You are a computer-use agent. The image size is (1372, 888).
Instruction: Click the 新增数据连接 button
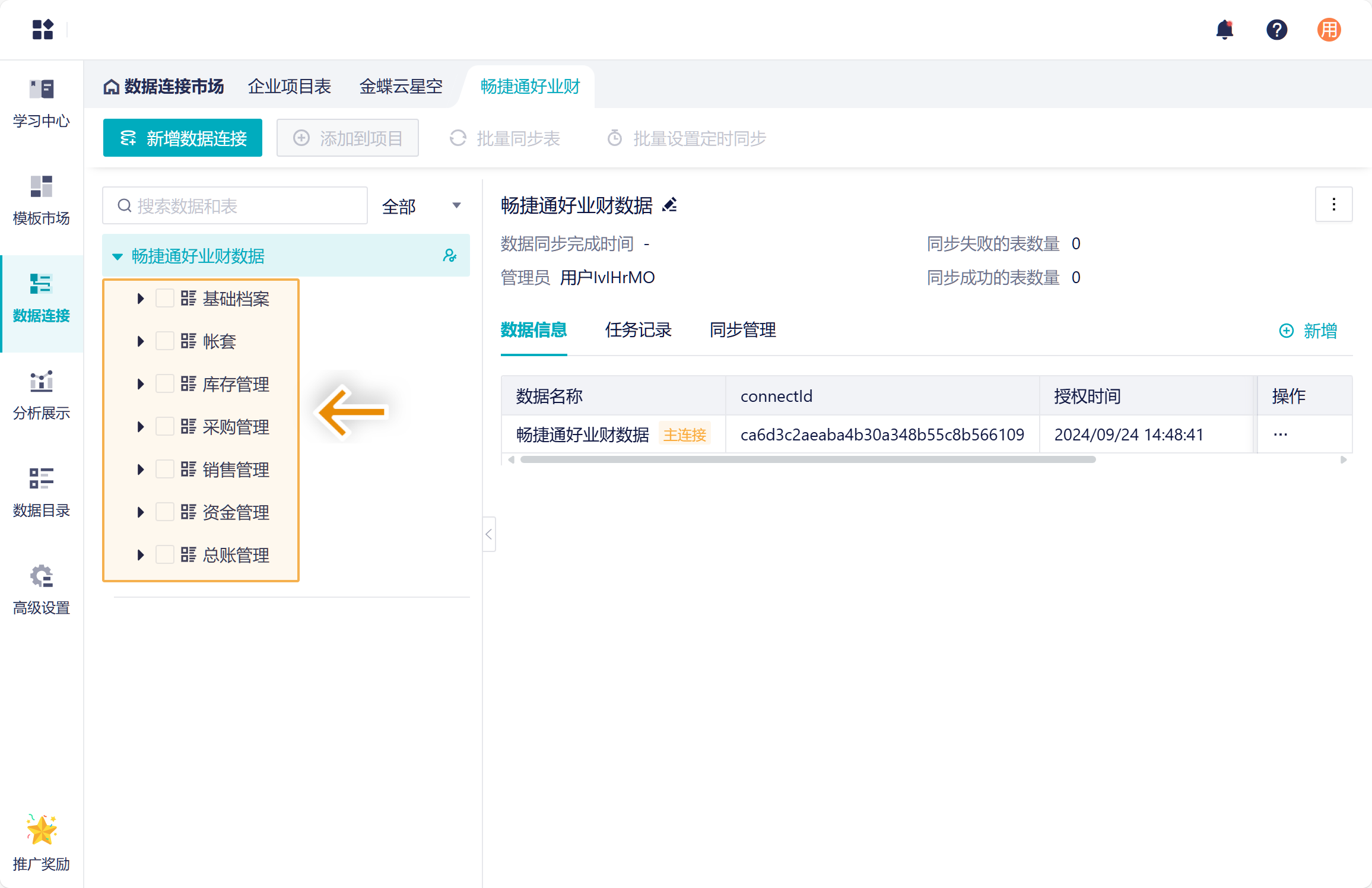(183, 138)
